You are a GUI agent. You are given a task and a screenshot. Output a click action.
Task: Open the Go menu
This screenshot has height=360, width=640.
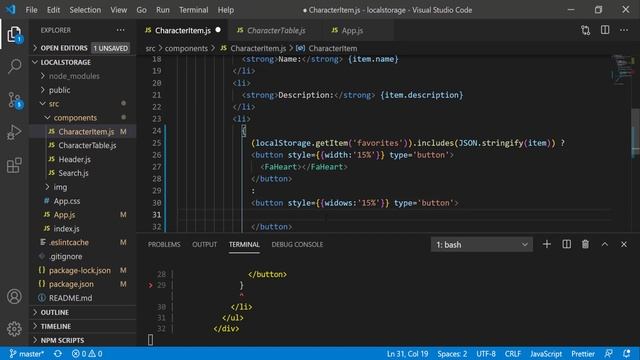tap(141, 10)
